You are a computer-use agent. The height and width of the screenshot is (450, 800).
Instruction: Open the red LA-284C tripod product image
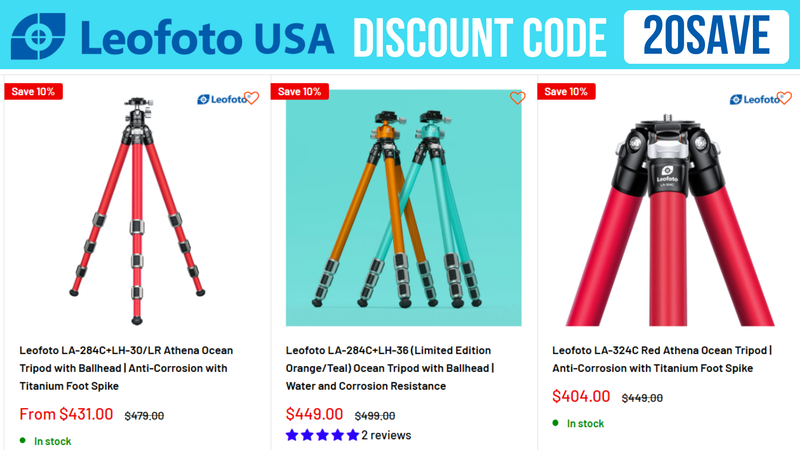click(x=137, y=210)
